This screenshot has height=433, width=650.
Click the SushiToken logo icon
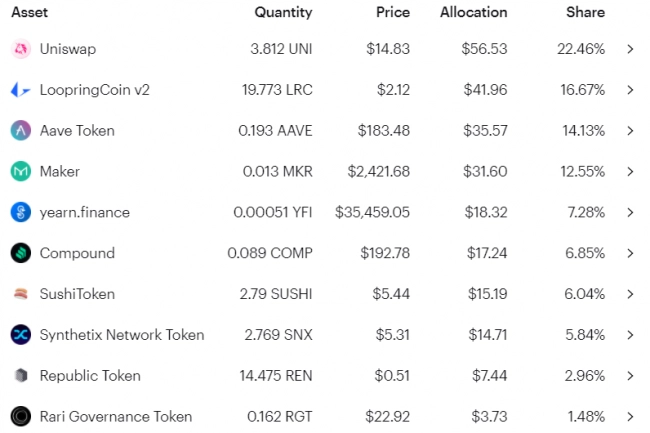coord(21,294)
